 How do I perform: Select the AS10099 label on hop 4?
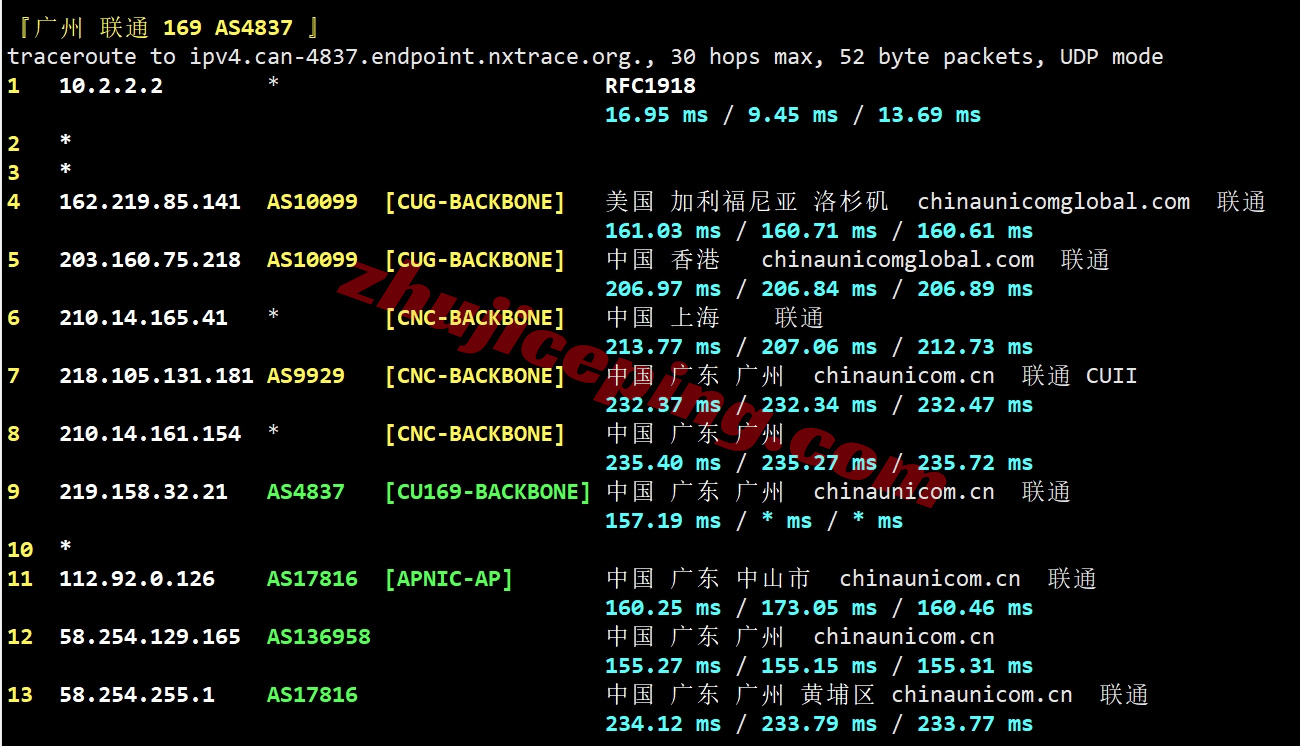310,201
